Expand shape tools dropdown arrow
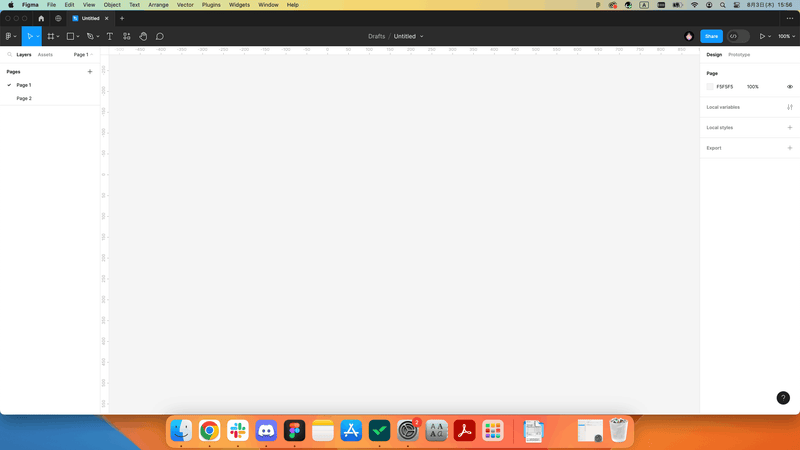 click(78, 37)
